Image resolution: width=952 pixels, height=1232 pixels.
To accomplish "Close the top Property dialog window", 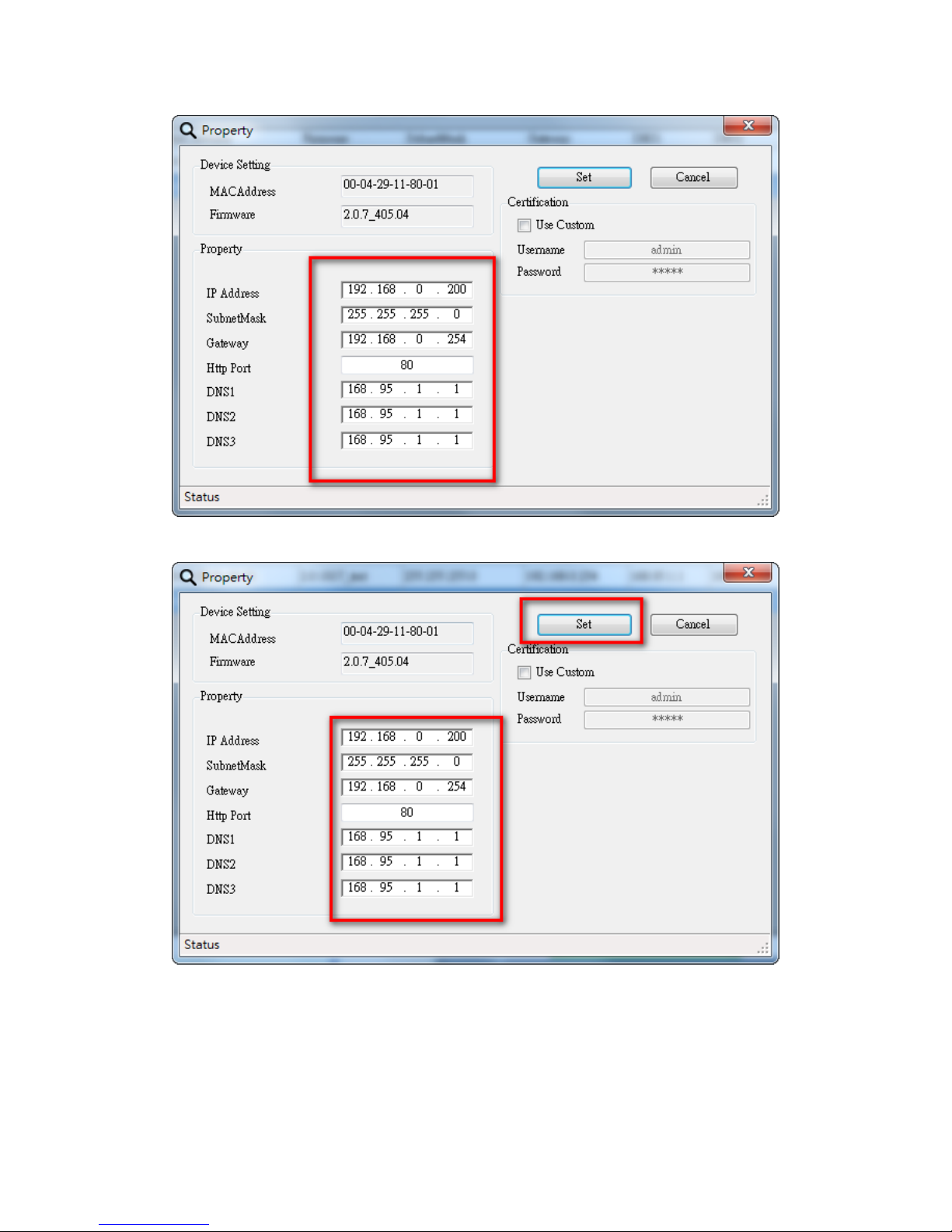I will [748, 126].
